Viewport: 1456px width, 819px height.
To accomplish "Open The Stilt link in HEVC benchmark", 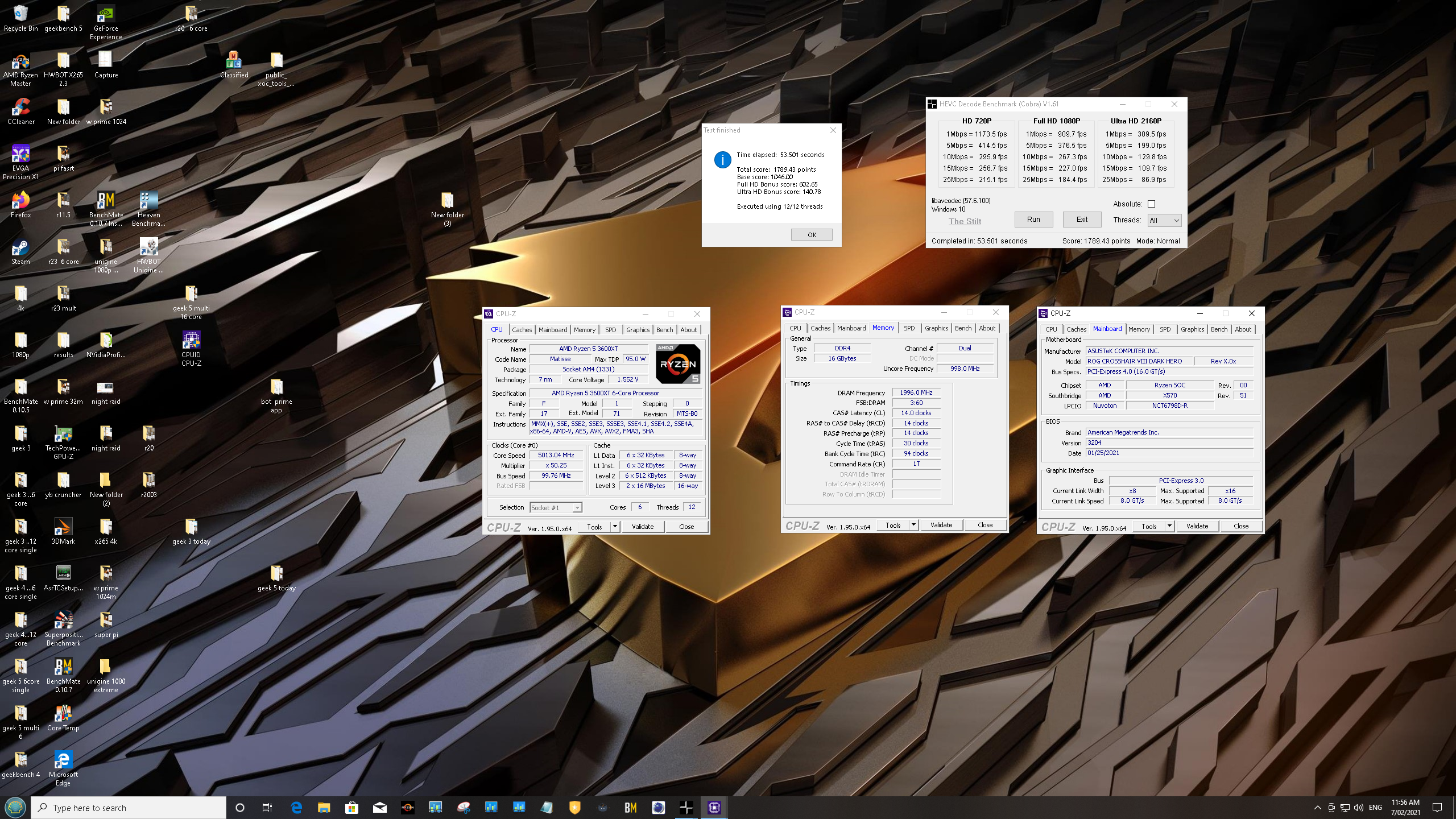I will (x=965, y=221).
